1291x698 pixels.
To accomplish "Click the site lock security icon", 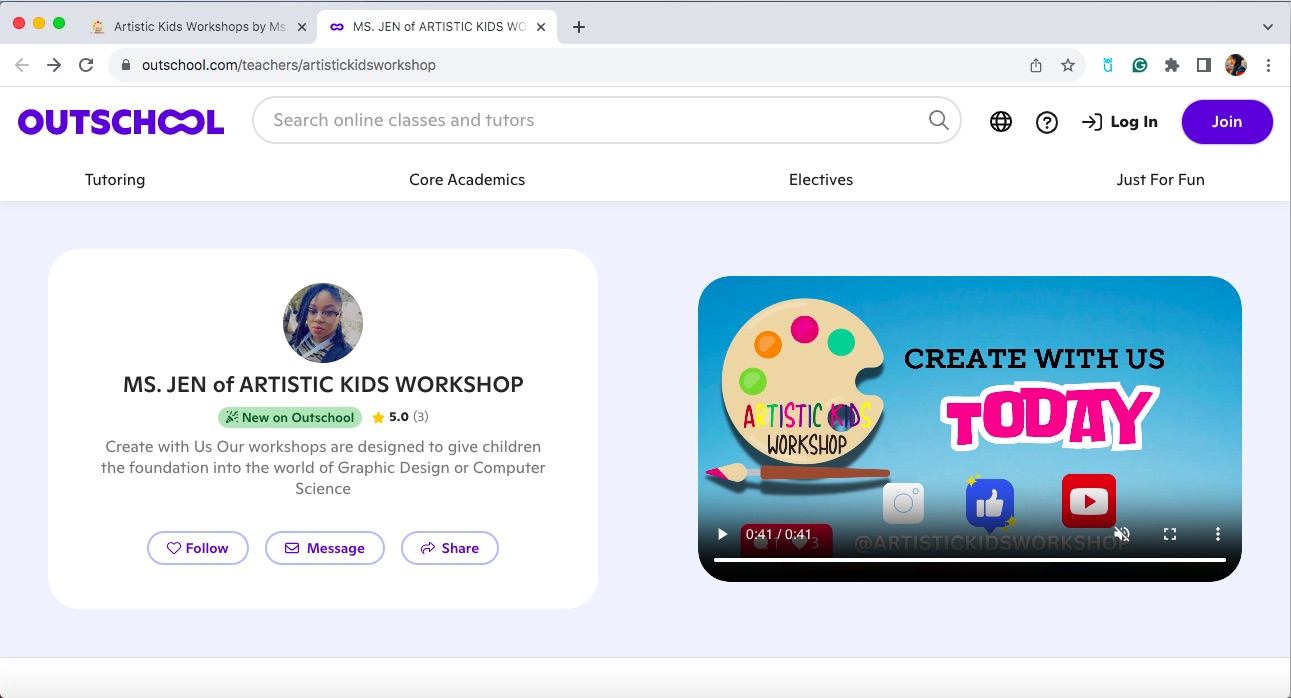I will [x=126, y=65].
